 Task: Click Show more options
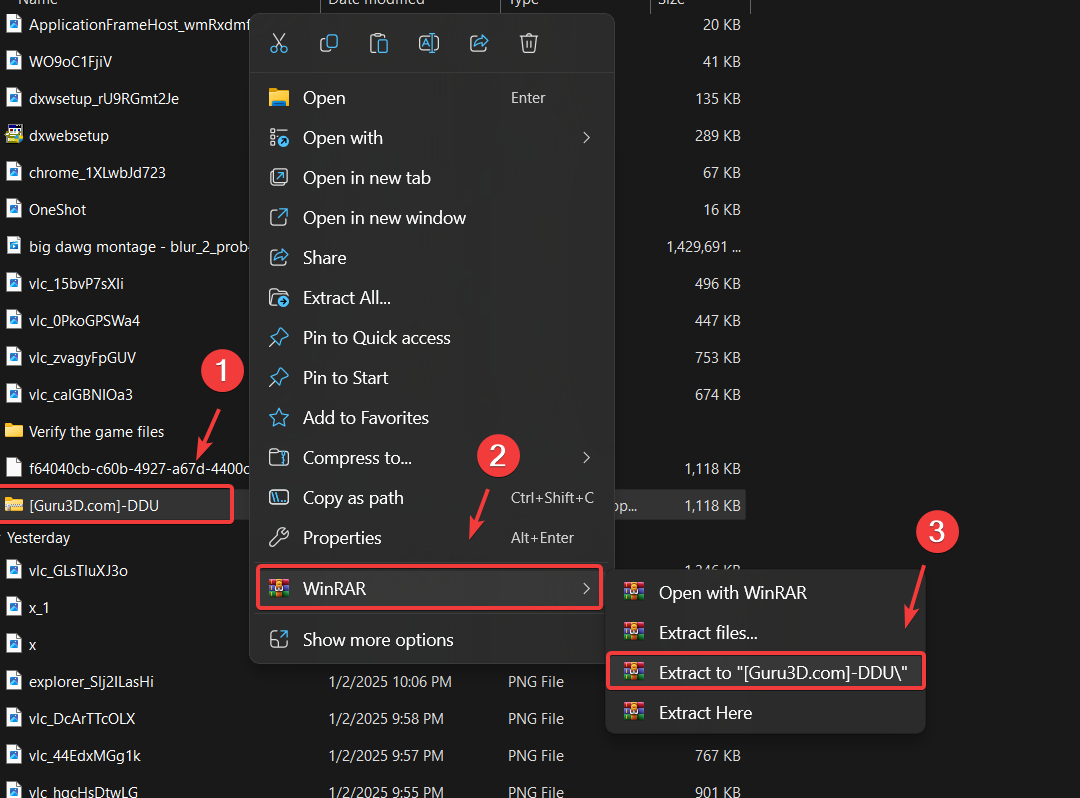point(378,640)
